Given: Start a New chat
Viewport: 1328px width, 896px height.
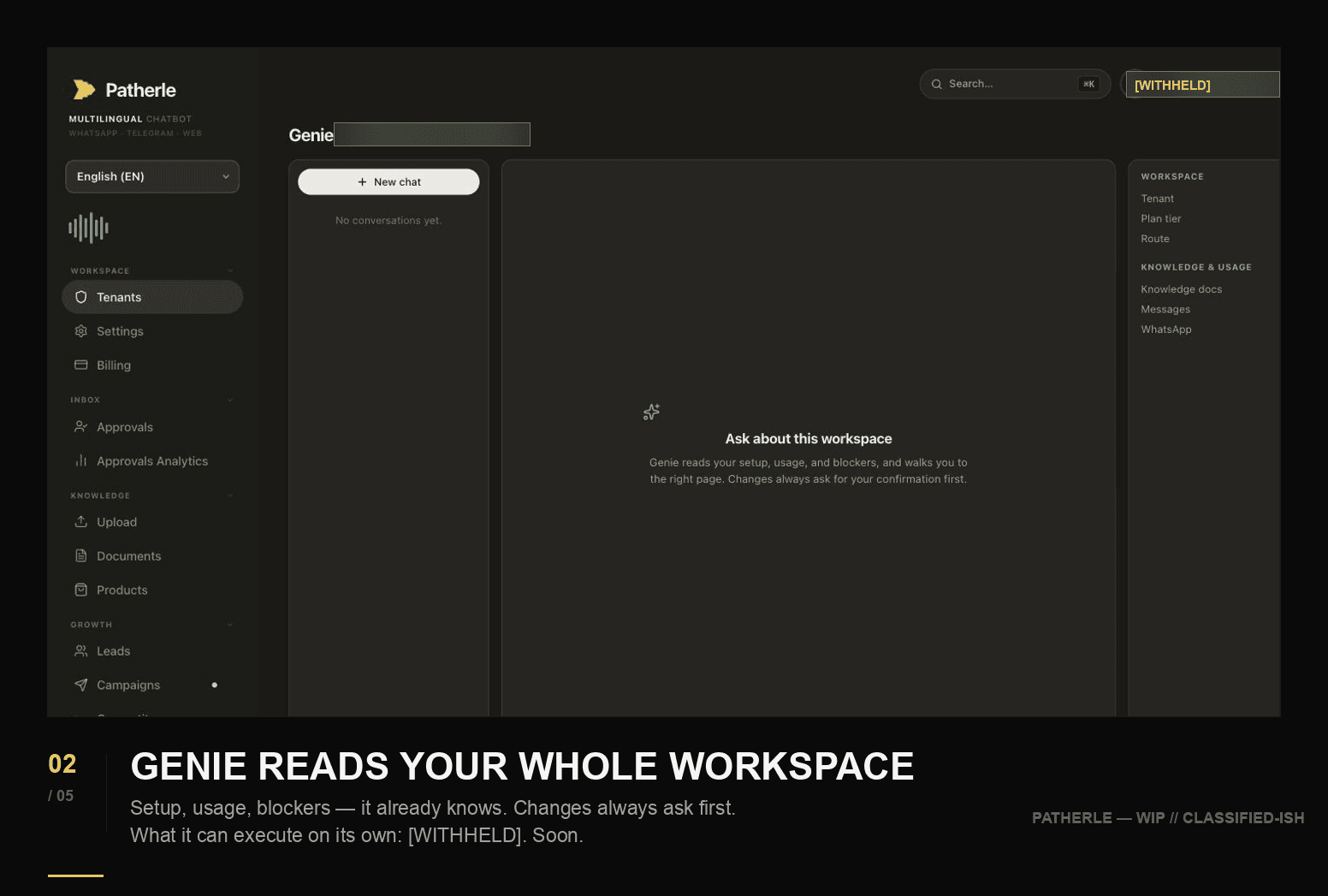Looking at the screenshot, I should coord(388,181).
